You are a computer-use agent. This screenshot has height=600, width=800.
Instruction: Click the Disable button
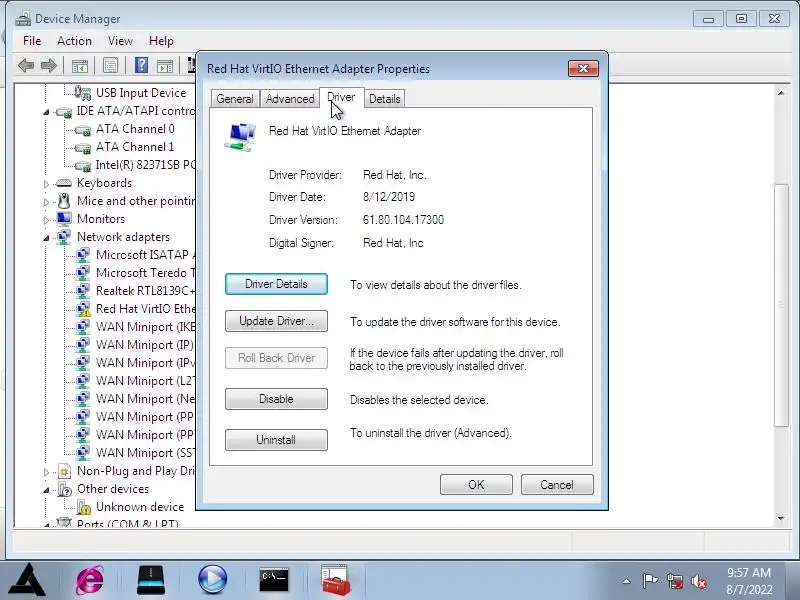click(x=276, y=399)
